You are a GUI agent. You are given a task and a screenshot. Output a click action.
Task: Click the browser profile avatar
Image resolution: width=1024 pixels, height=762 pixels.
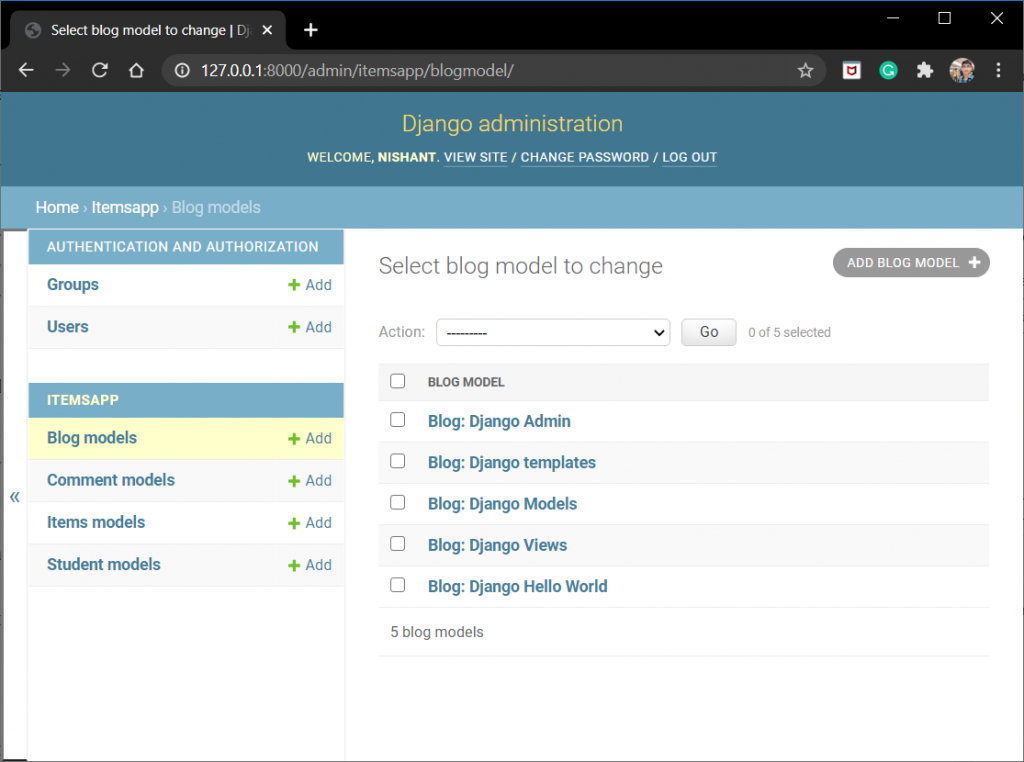click(962, 70)
